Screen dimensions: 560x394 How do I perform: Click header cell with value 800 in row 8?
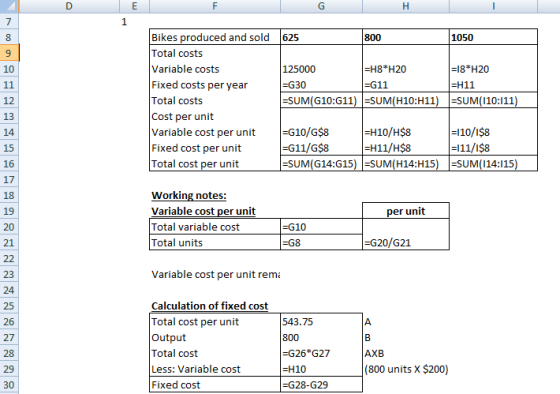(x=406, y=37)
